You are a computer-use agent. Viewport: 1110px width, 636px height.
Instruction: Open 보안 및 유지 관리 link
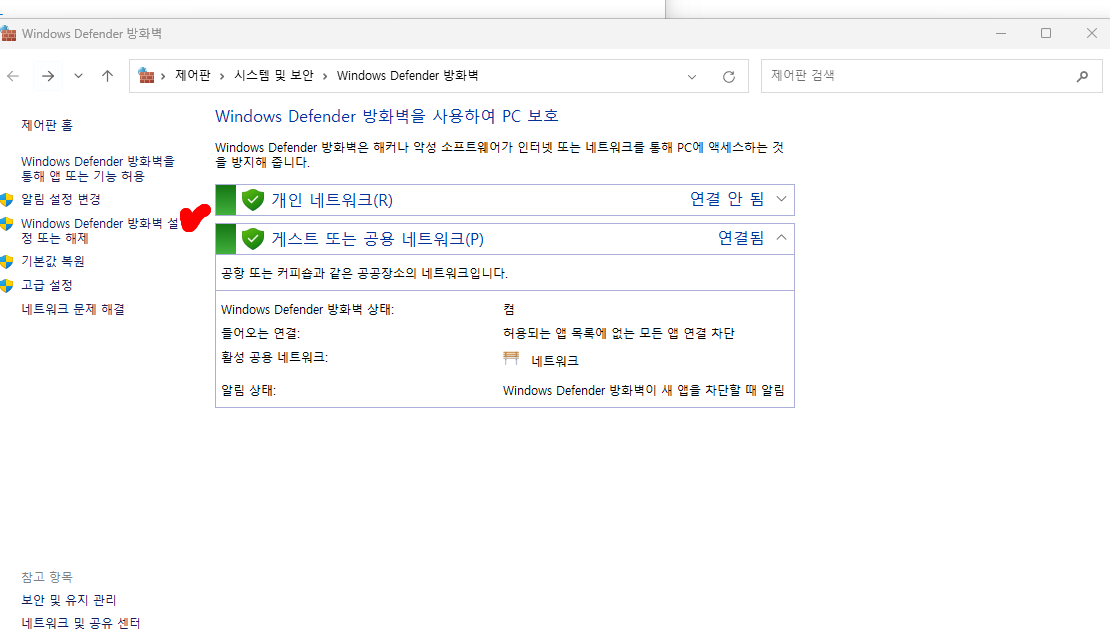click(x=69, y=601)
